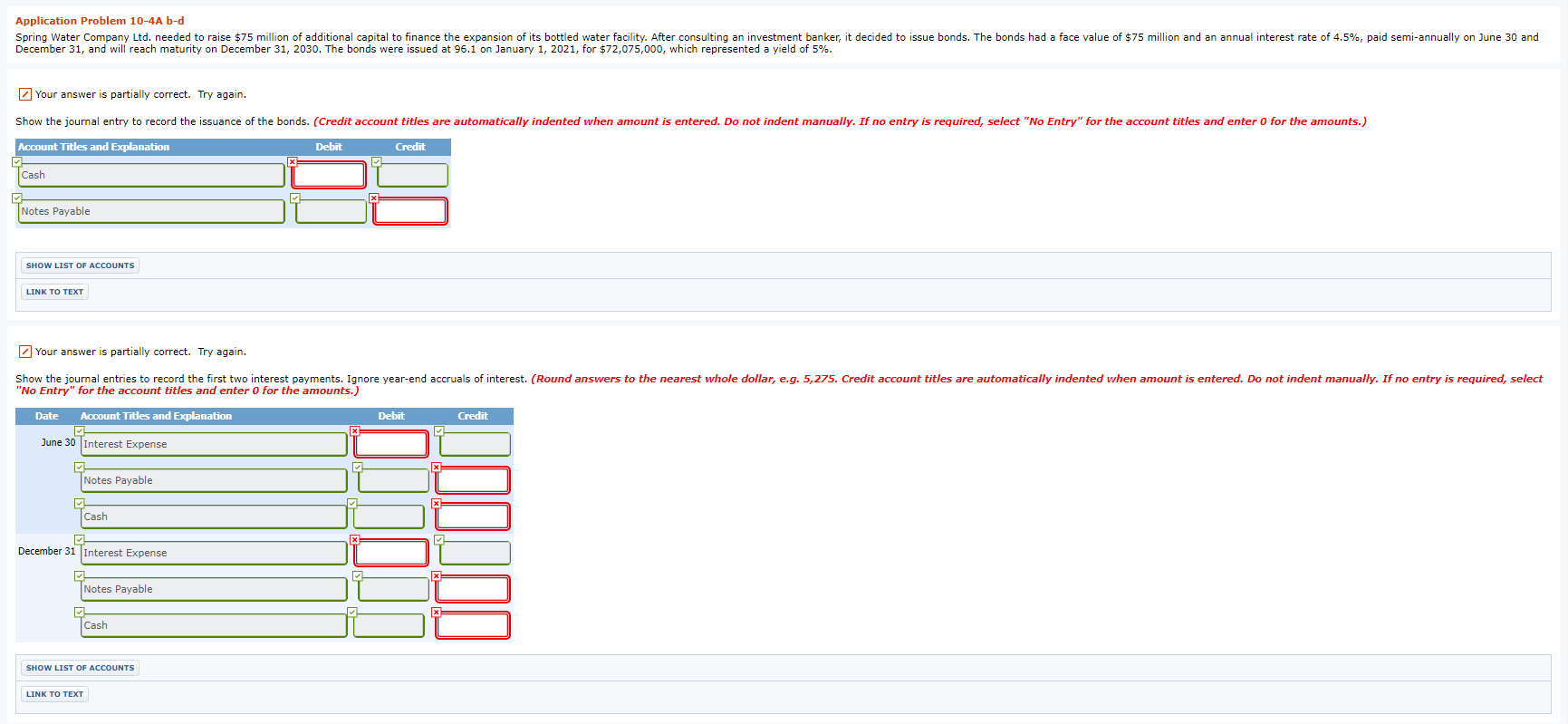Viewport: 1568px width, 724px height.
Task: Click the green check icon on June 30 Interest Expense credit
Action: (438, 430)
